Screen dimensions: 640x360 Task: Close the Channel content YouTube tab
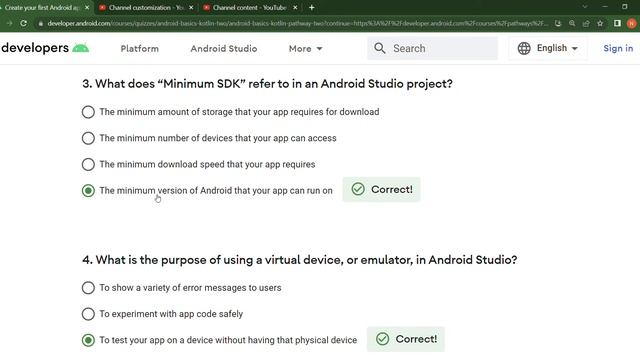pos(295,7)
